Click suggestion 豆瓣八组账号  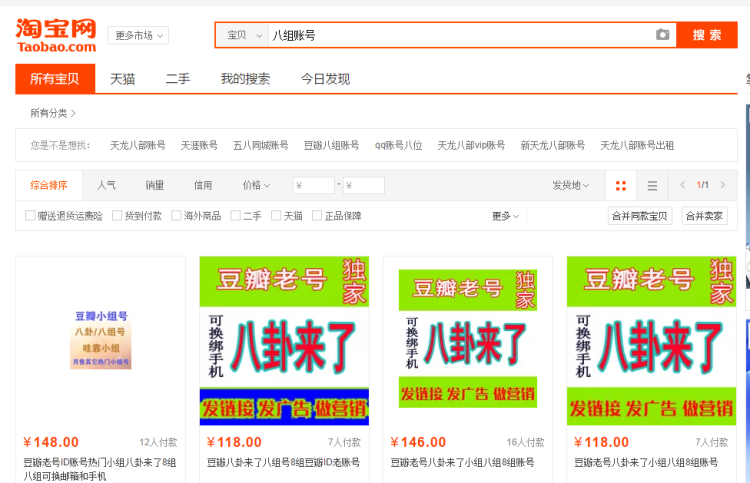click(x=331, y=145)
